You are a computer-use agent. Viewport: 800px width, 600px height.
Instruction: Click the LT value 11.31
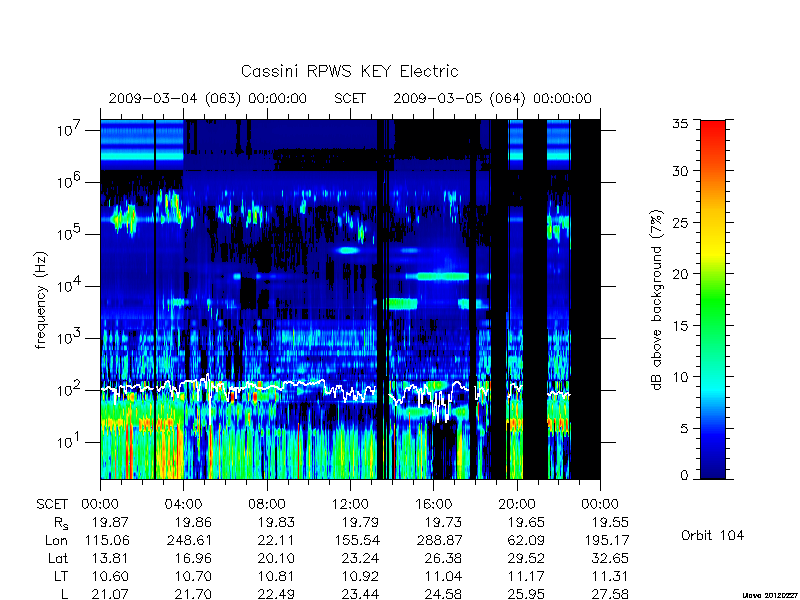click(x=610, y=576)
